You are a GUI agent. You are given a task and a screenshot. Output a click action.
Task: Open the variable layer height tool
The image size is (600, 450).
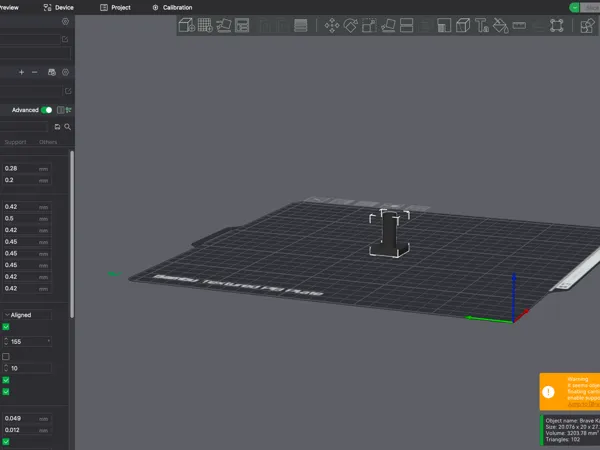[x=301, y=26]
